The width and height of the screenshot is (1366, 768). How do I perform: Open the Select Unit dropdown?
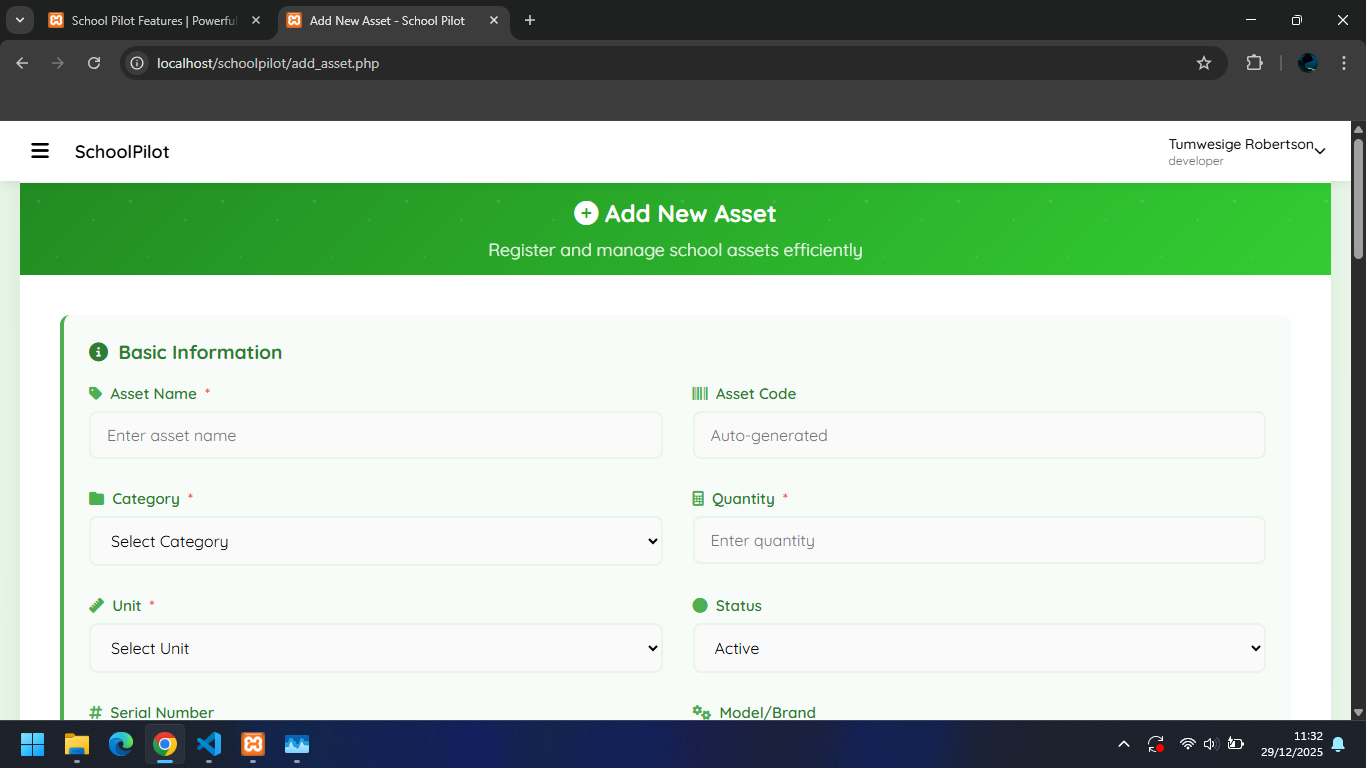click(375, 648)
